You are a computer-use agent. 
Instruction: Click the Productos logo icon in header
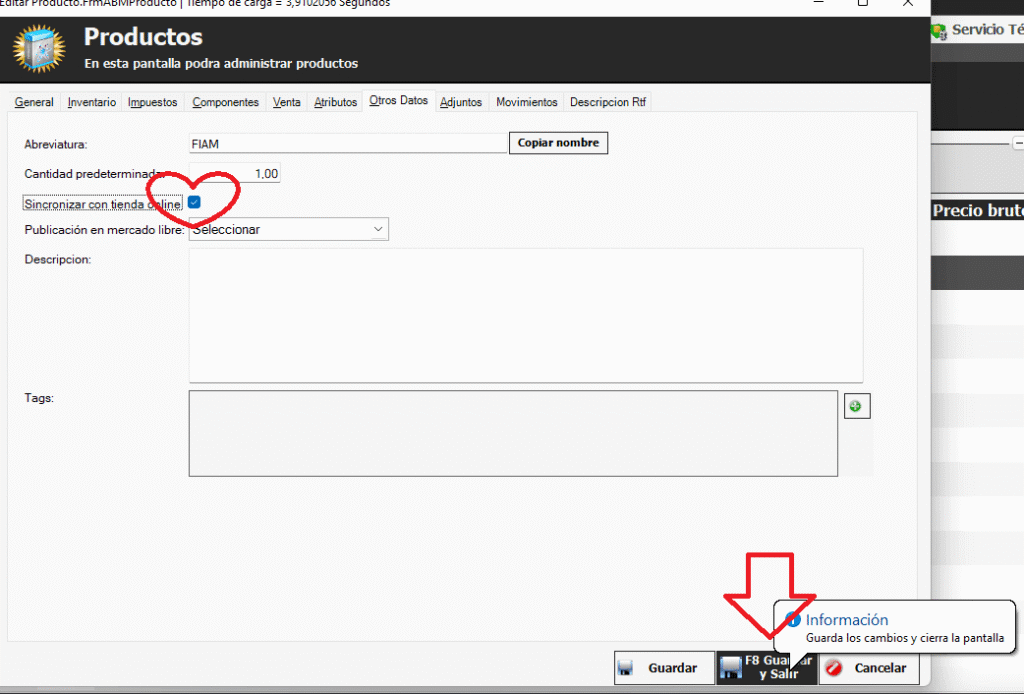click(38, 49)
